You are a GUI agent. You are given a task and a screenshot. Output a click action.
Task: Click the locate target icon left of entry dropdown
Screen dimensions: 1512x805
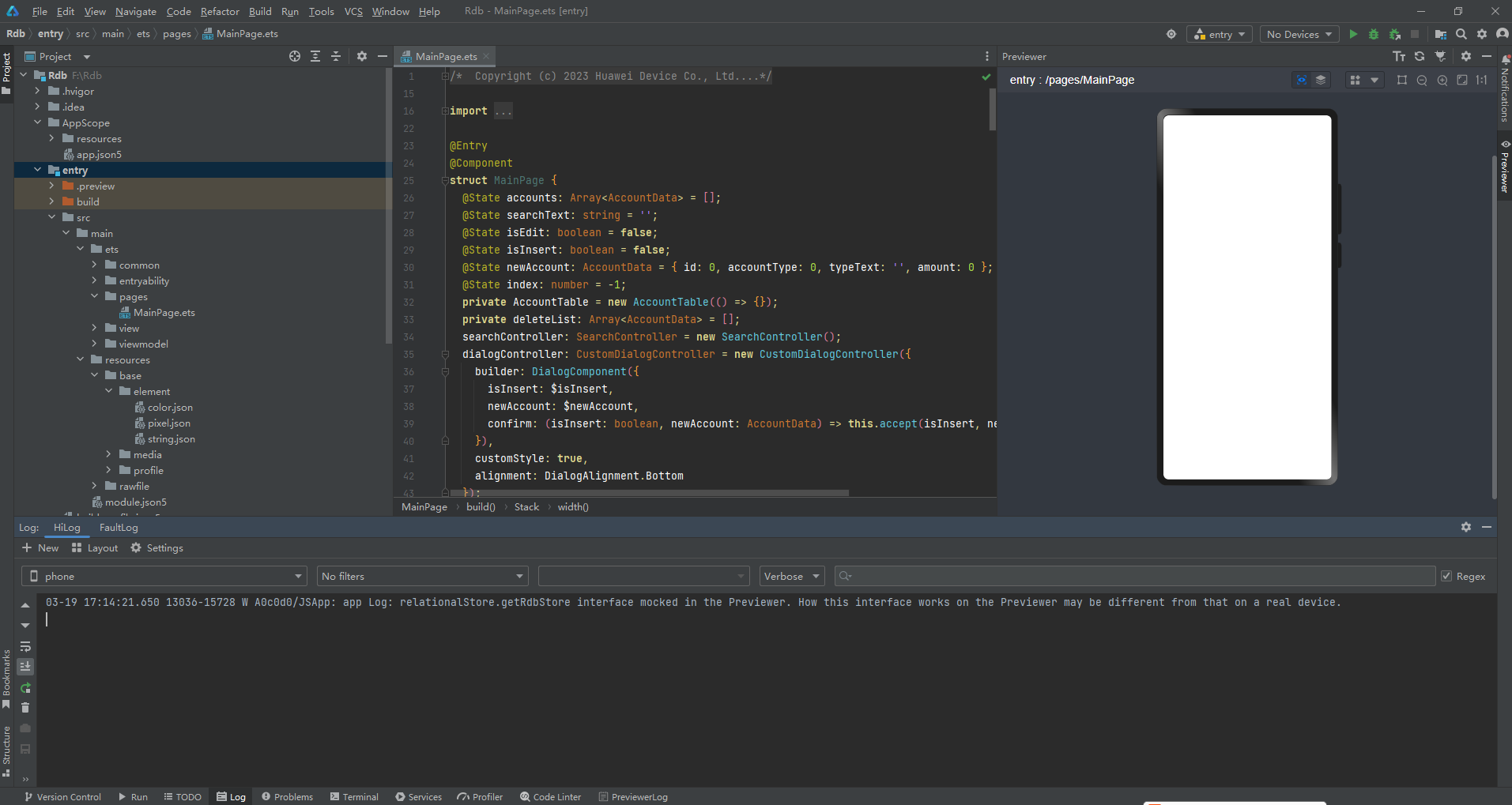click(1171, 34)
